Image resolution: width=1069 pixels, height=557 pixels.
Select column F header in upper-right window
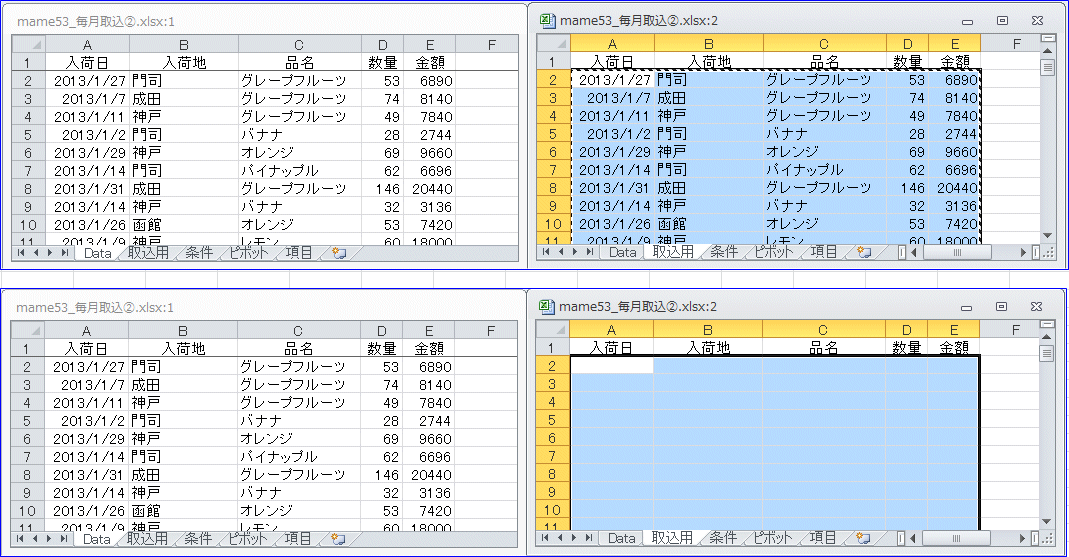[1017, 44]
